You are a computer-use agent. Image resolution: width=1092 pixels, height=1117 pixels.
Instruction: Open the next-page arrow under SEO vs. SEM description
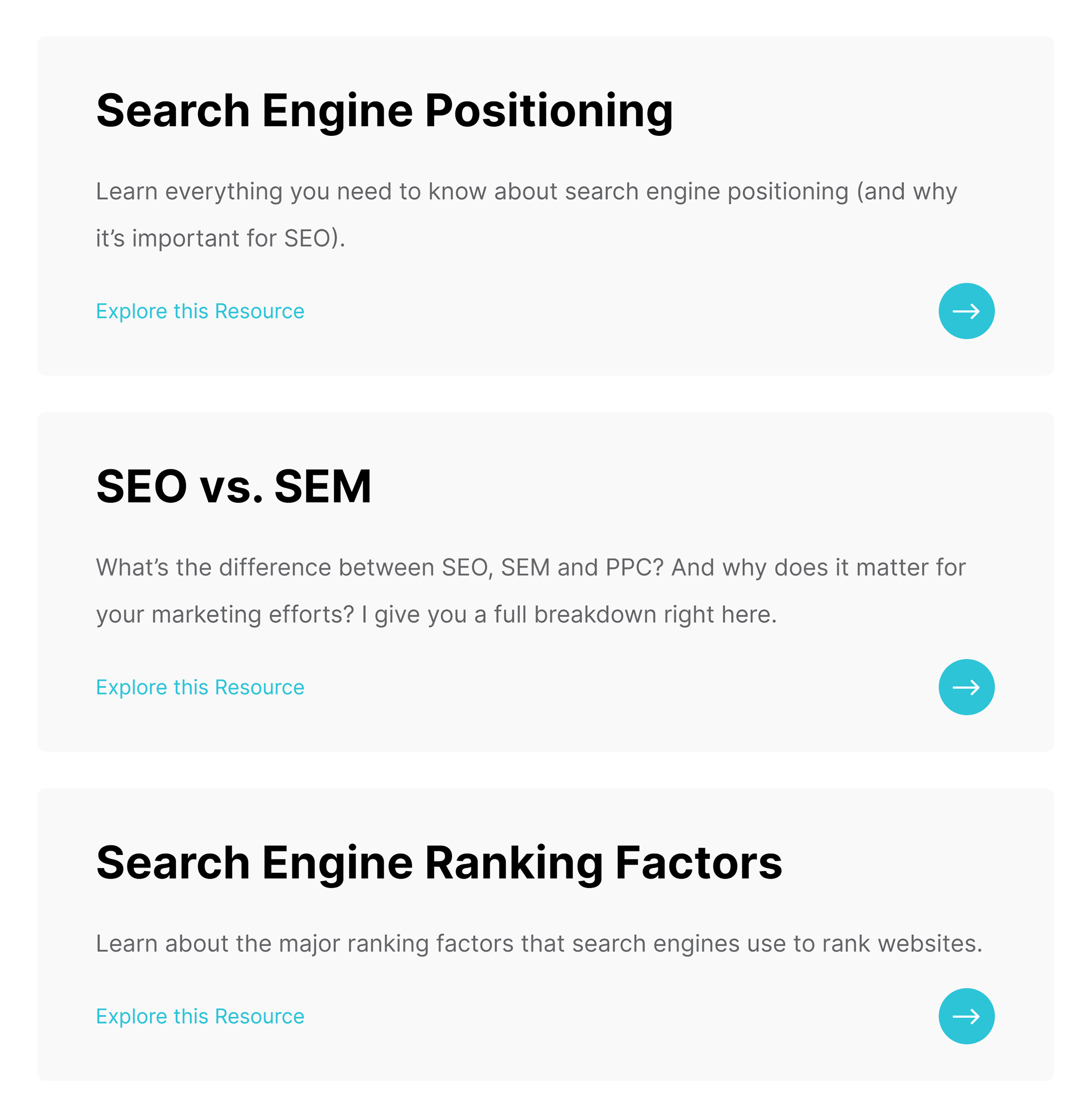pyautogui.click(x=966, y=687)
